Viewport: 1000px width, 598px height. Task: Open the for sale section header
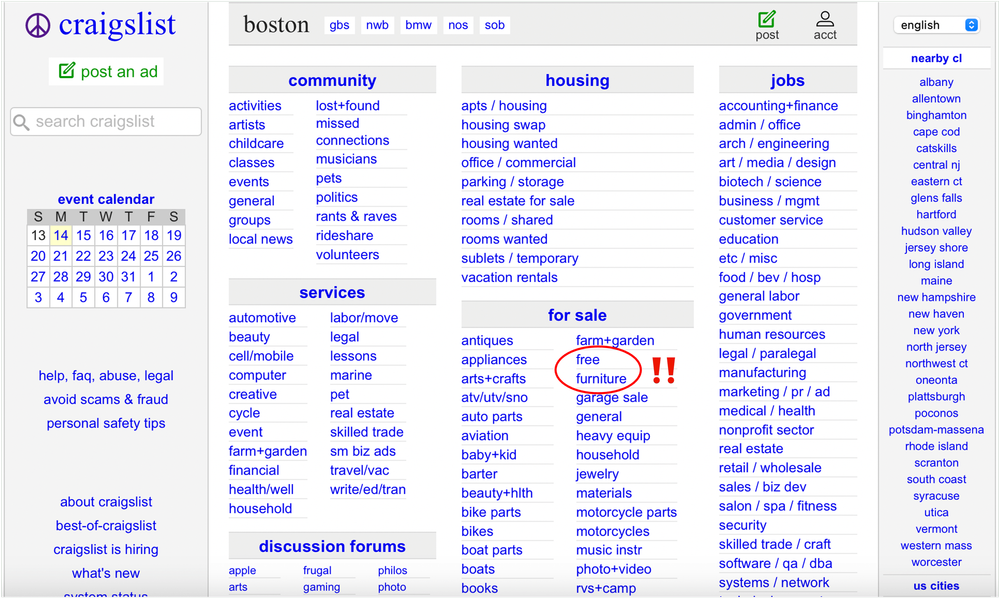[577, 315]
